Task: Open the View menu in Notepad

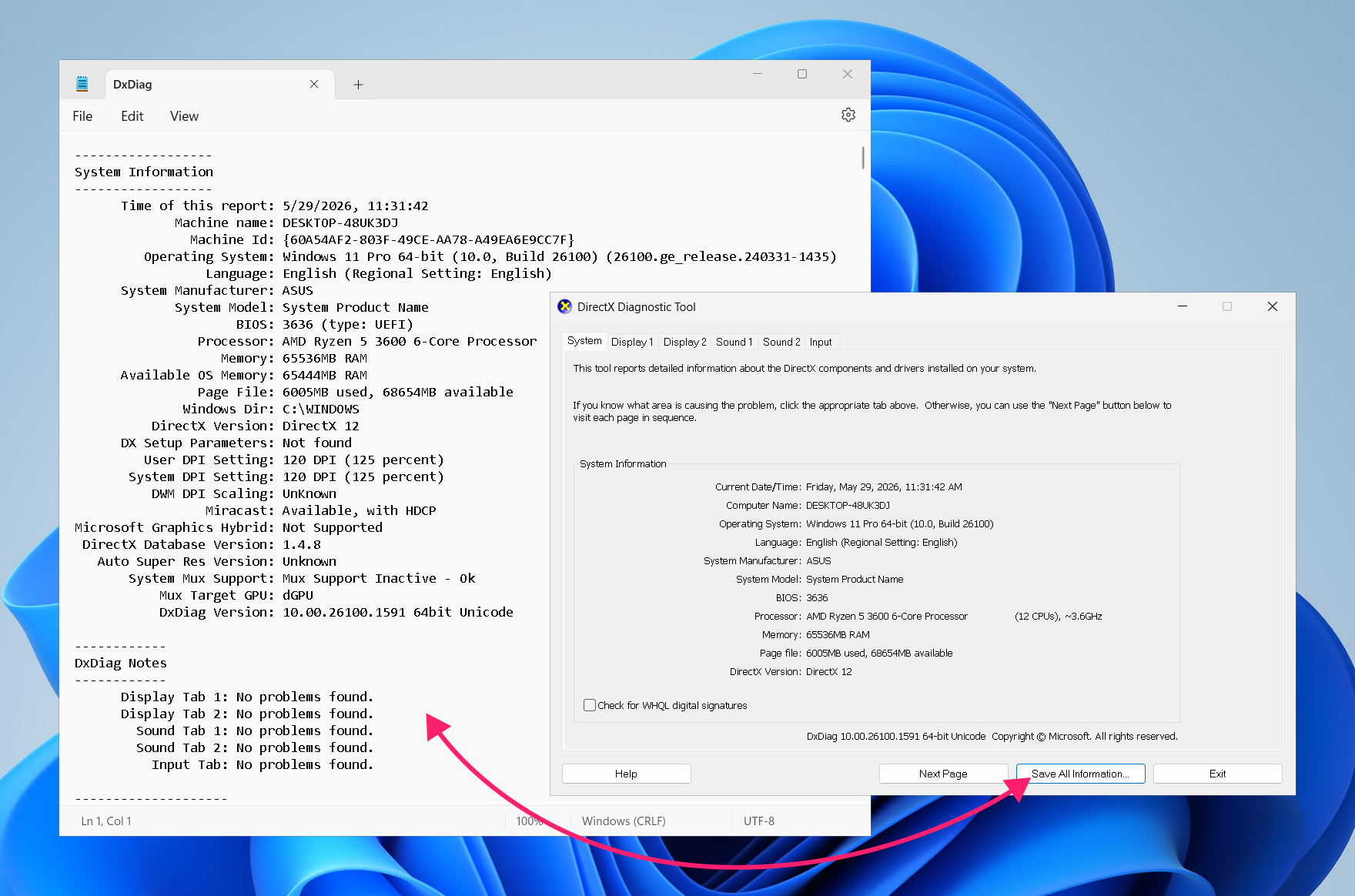Action: click(184, 116)
